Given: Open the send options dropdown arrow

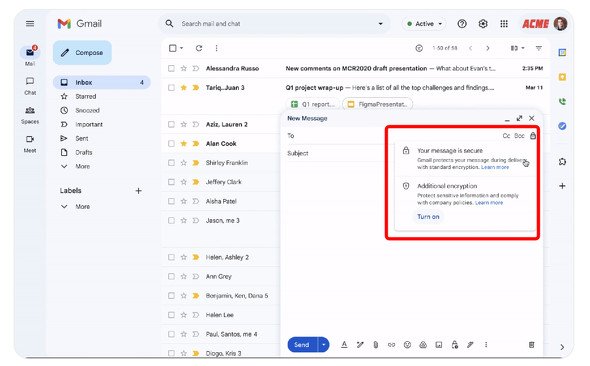Looking at the screenshot, I should coord(324,345).
